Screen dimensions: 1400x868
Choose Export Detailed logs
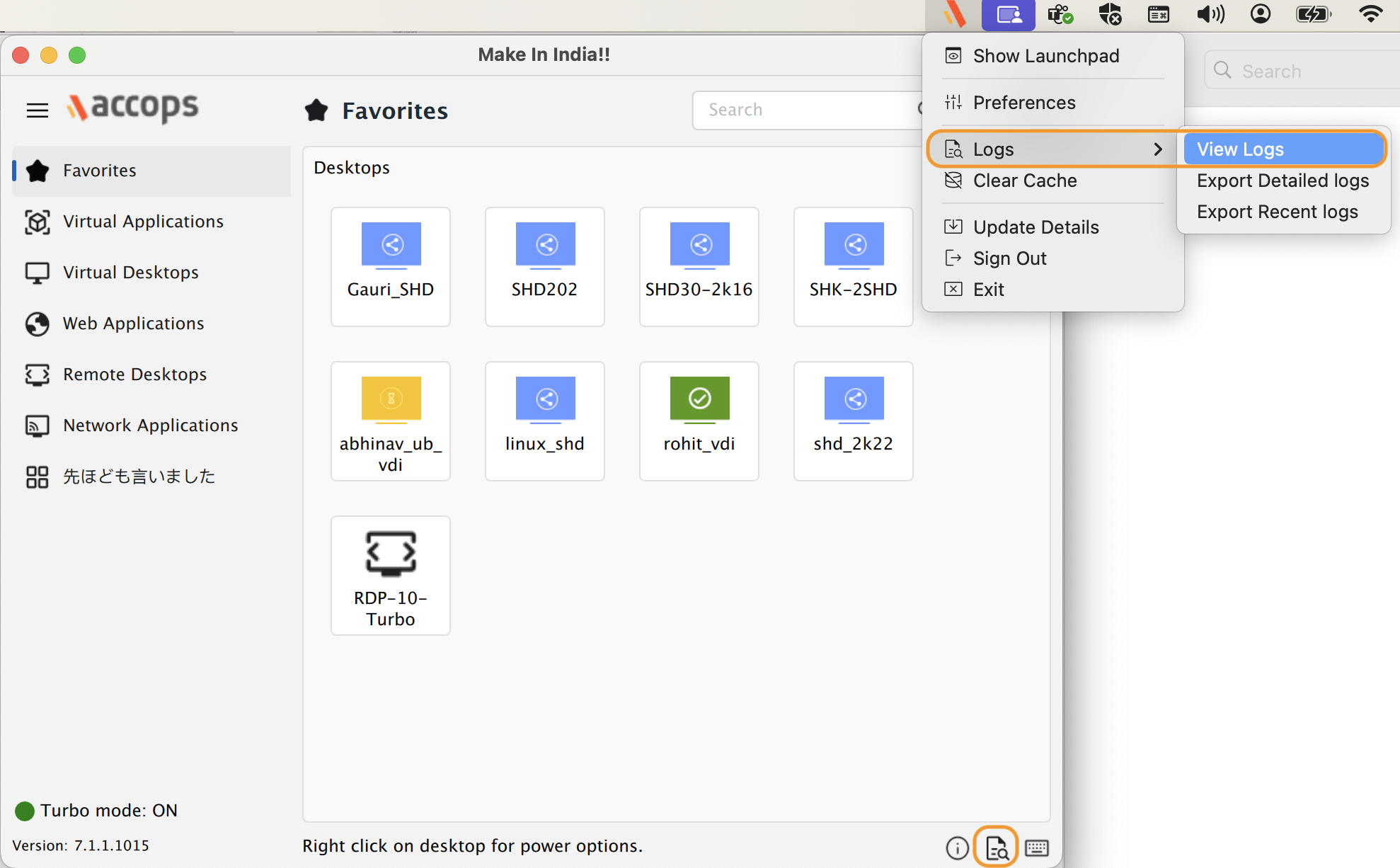pyautogui.click(x=1283, y=181)
